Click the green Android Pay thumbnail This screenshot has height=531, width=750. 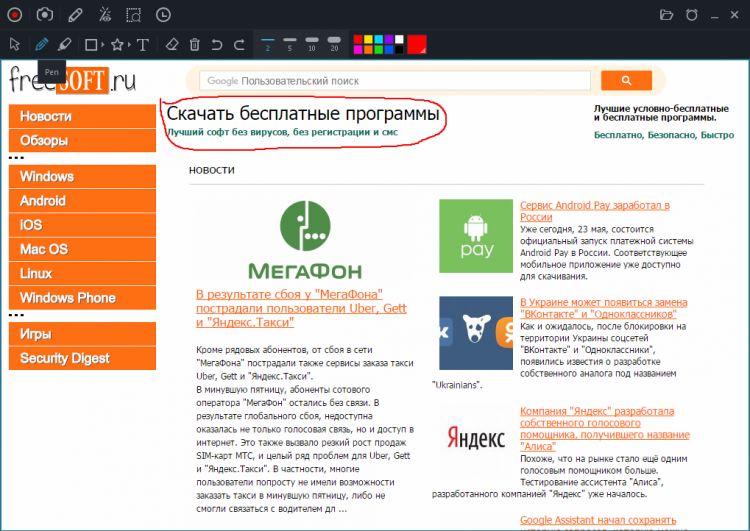point(476,236)
